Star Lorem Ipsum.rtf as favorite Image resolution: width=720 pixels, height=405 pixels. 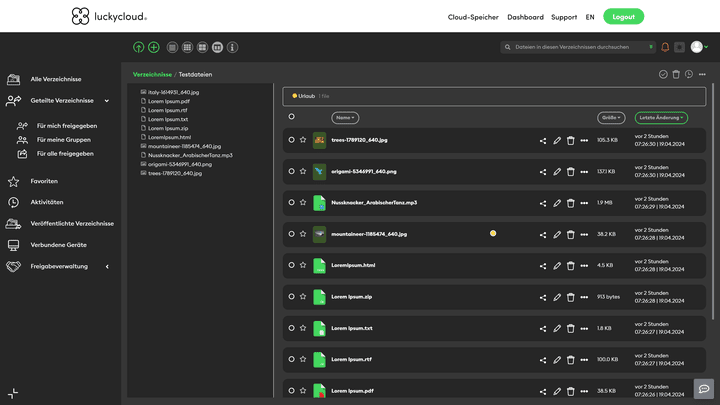point(303,359)
